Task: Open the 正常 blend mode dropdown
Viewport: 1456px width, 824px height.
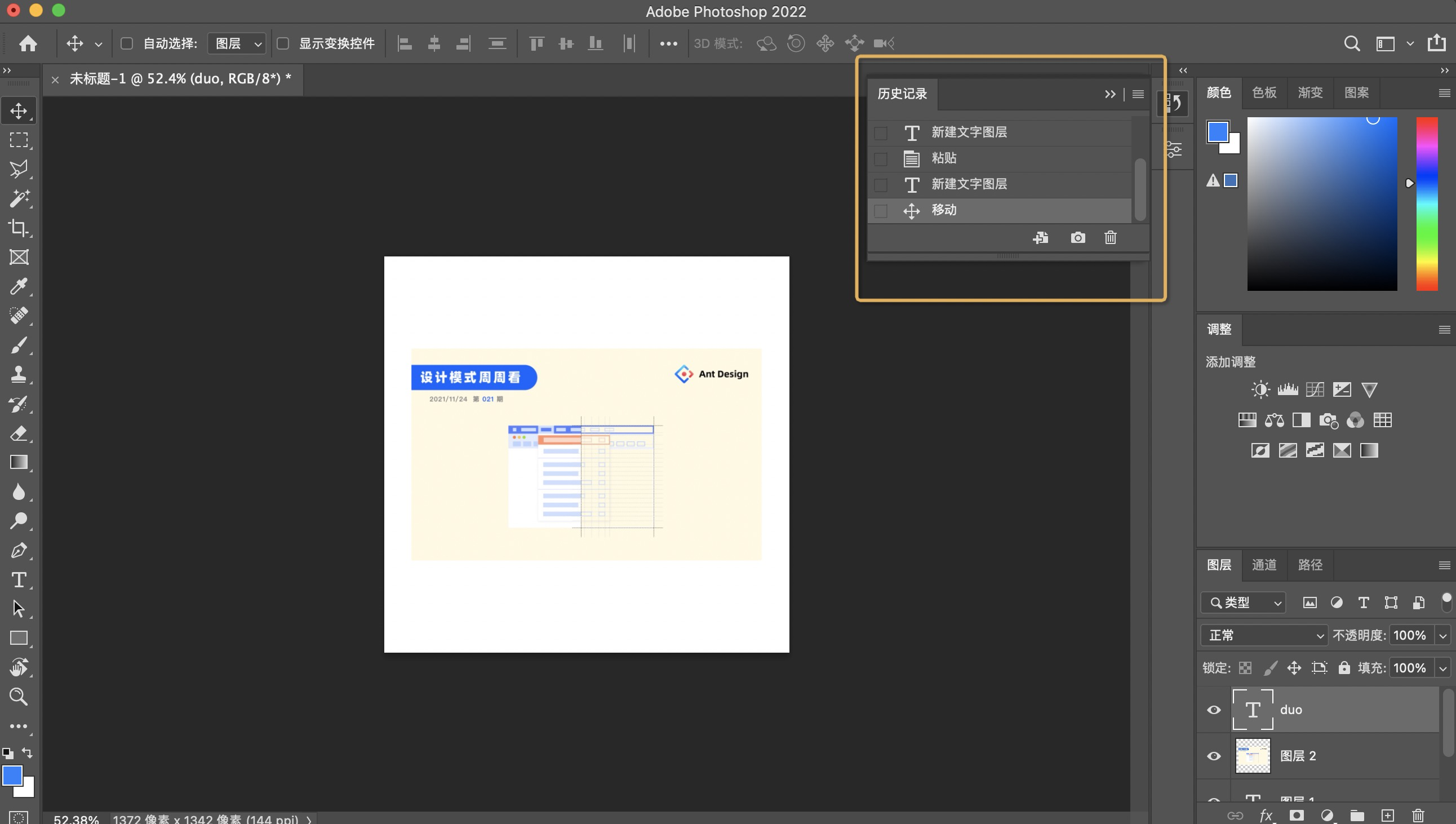Action: 1264,636
